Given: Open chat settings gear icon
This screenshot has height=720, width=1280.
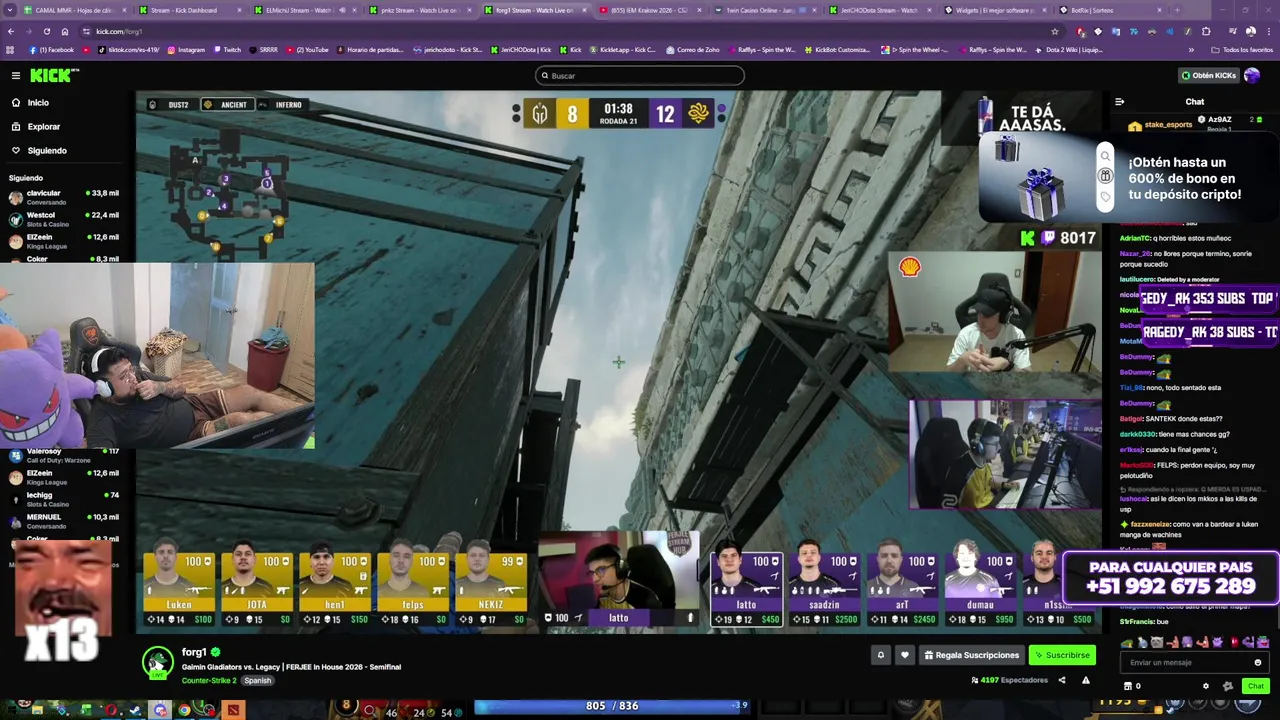Looking at the screenshot, I should click(1206, 686).
